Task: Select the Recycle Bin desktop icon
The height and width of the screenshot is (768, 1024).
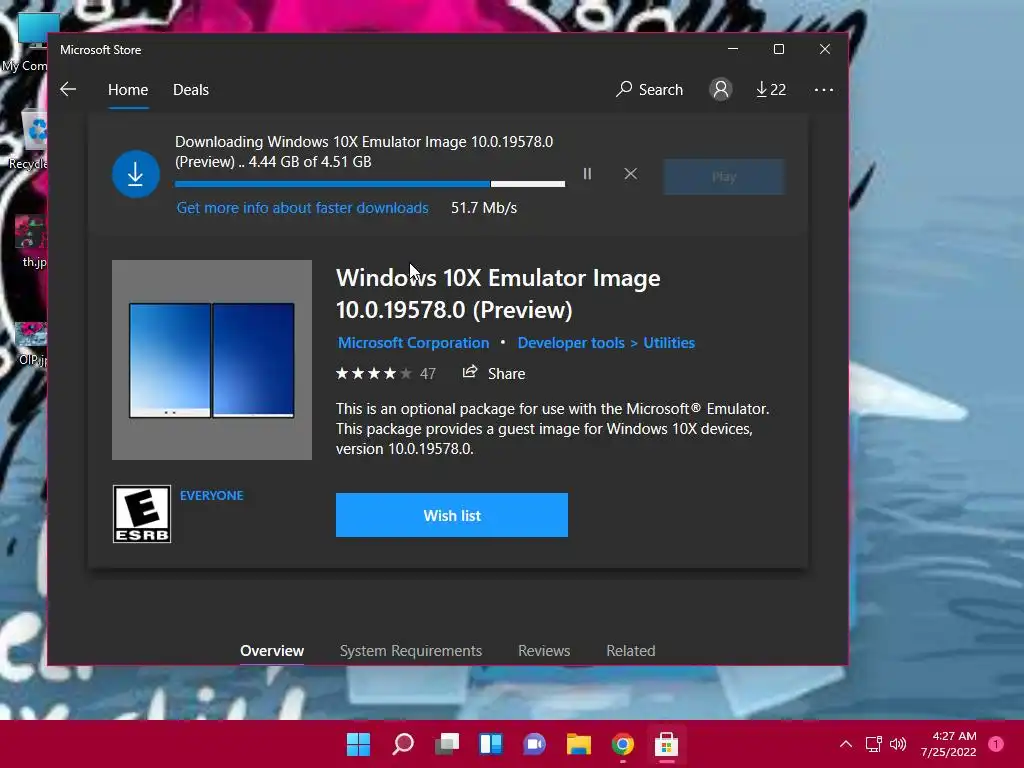Action: click(30, 140)
